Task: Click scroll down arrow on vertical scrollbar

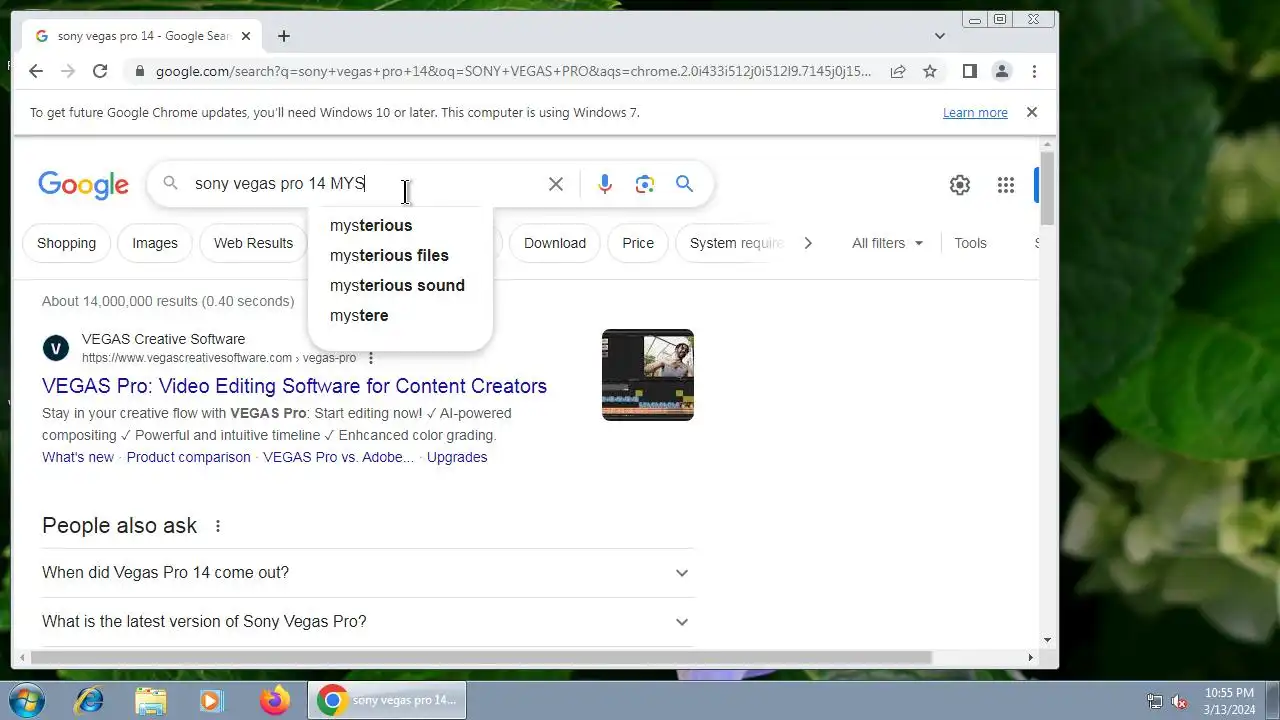Action: click(x=1047, y=640)
